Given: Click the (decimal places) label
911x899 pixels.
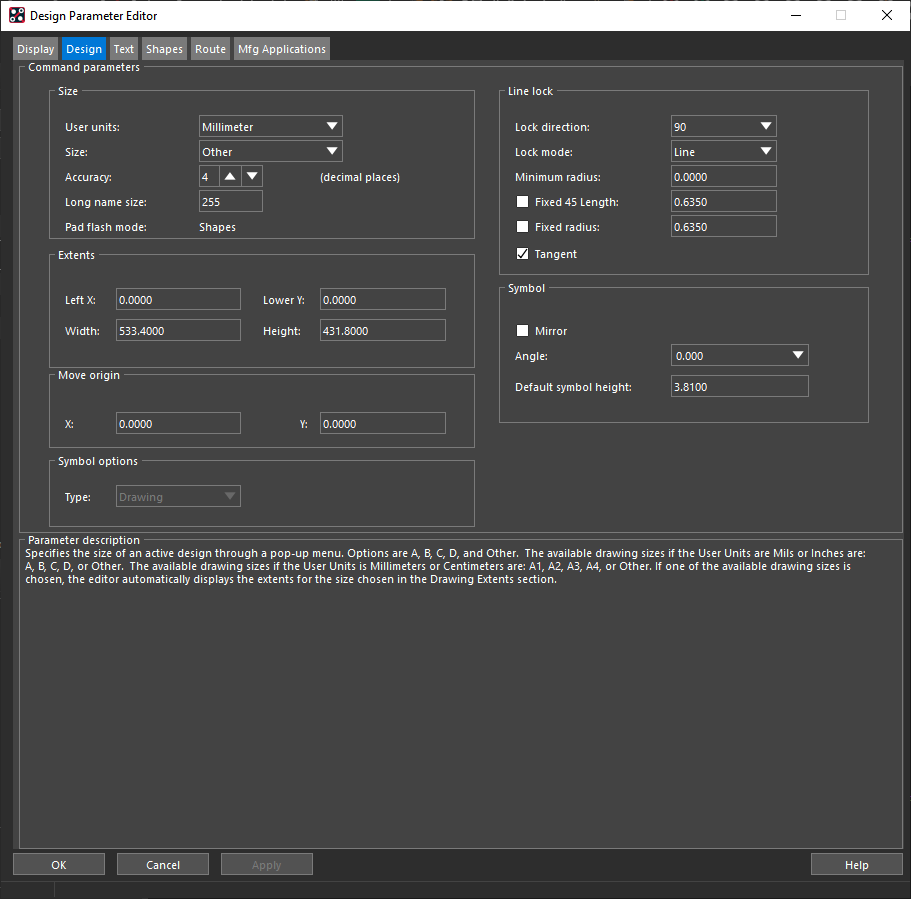Looking at the screenshot, I should 360,177.
